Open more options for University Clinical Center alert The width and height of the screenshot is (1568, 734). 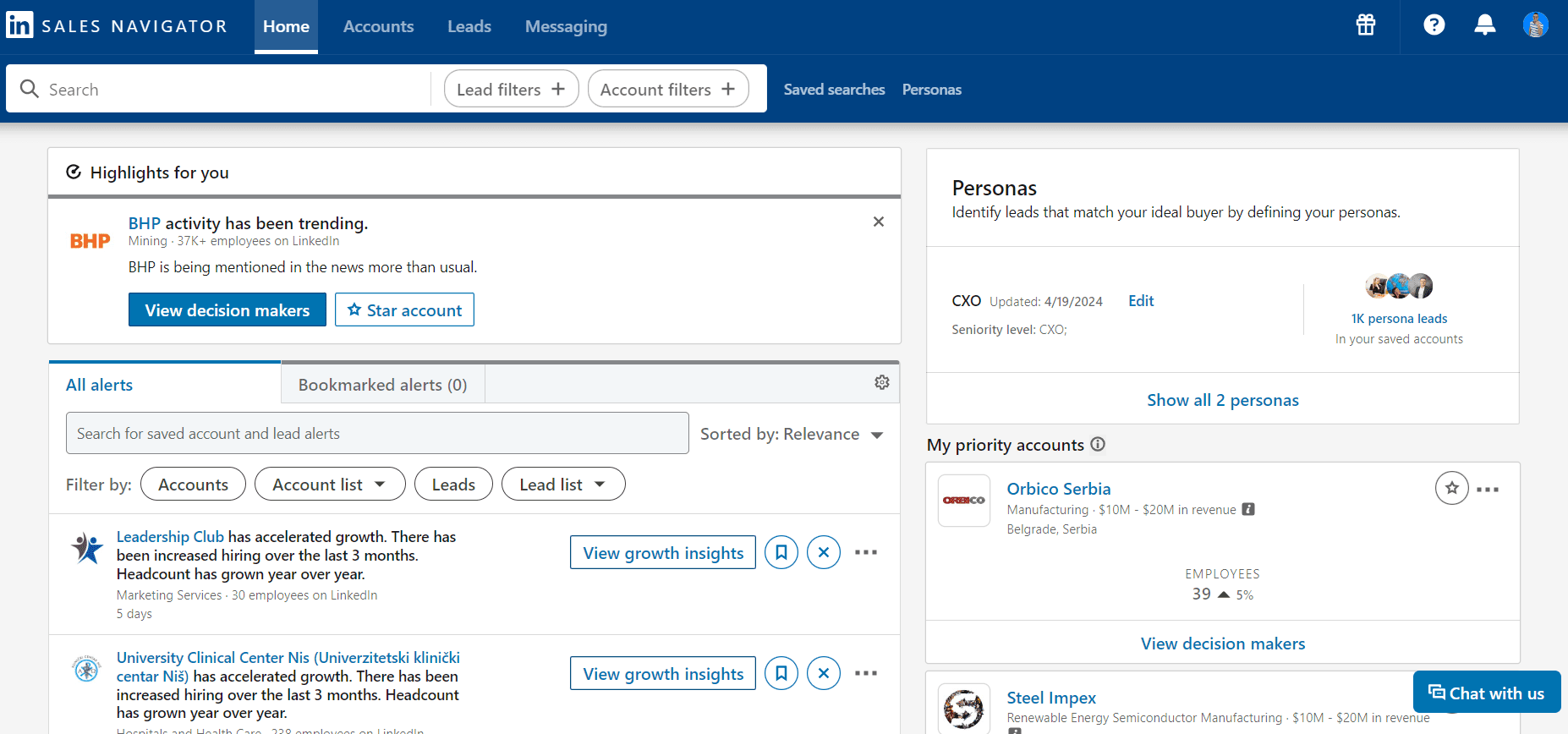tap(866, 673)
